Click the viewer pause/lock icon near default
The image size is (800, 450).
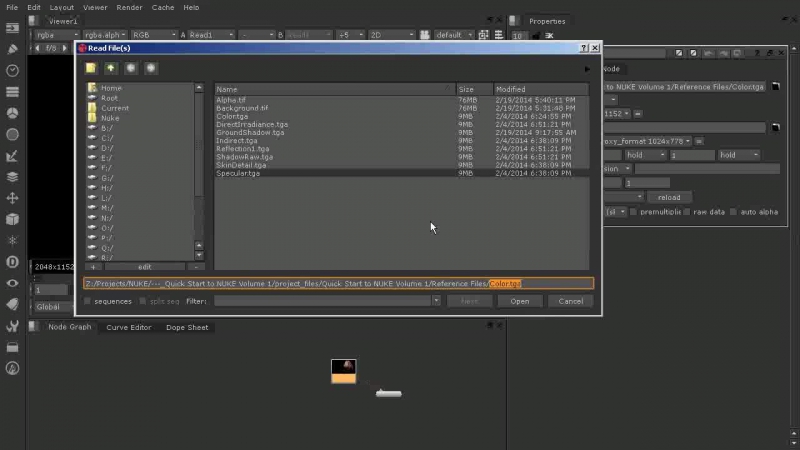point(424,35)
